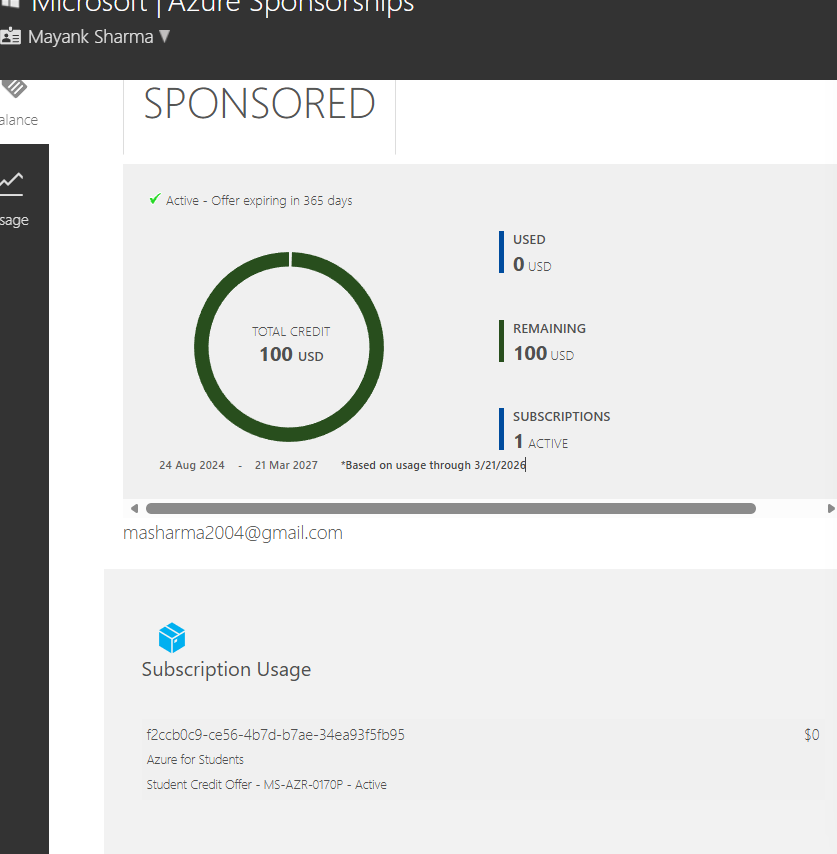This screenshot has width=837, height=854.
Task: Click the SUBSCRIPTIONS 1 ACTIVE value
Action: coord(541,442)
